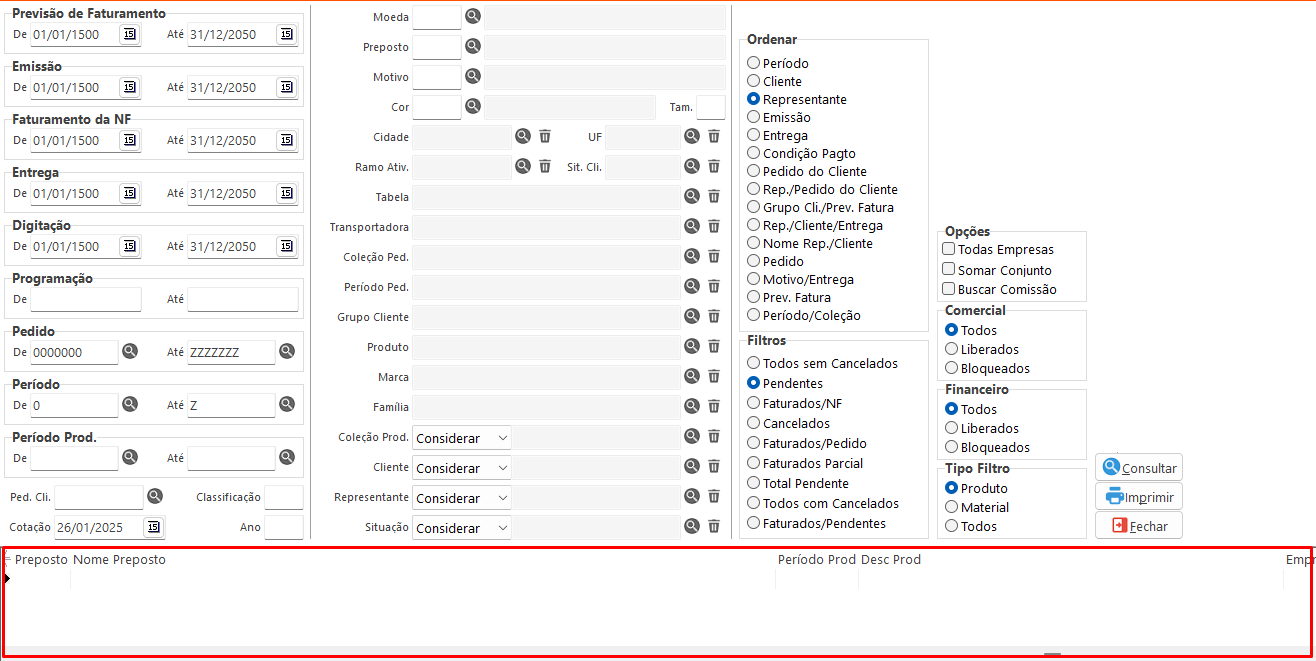Clear the Marca filter using trash icon
1316x661 pixels.
coord(714,376)
